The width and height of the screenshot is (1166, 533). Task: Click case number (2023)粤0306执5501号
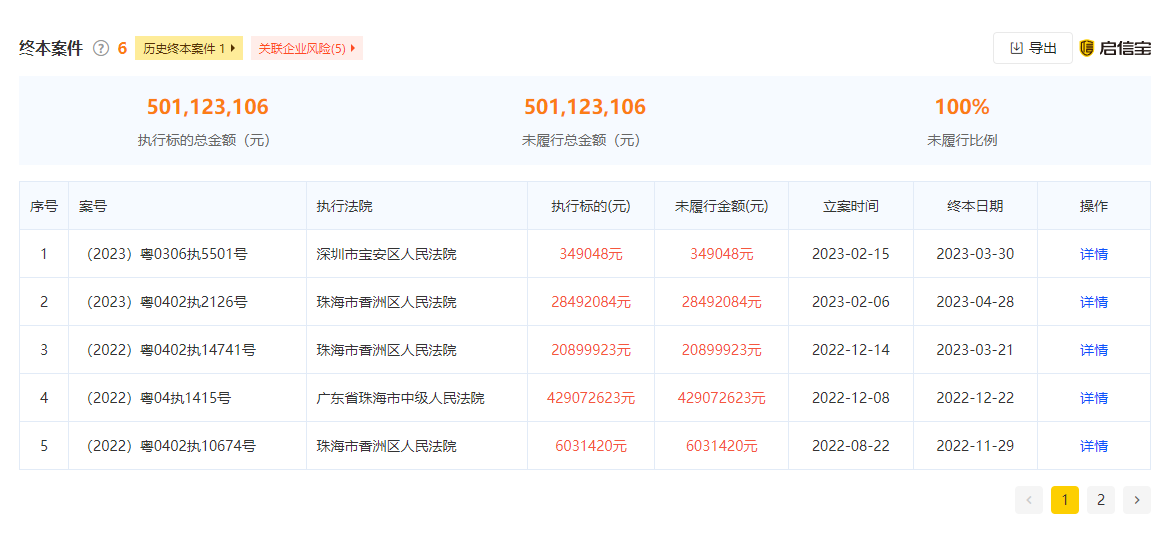[x=164, y=254]
